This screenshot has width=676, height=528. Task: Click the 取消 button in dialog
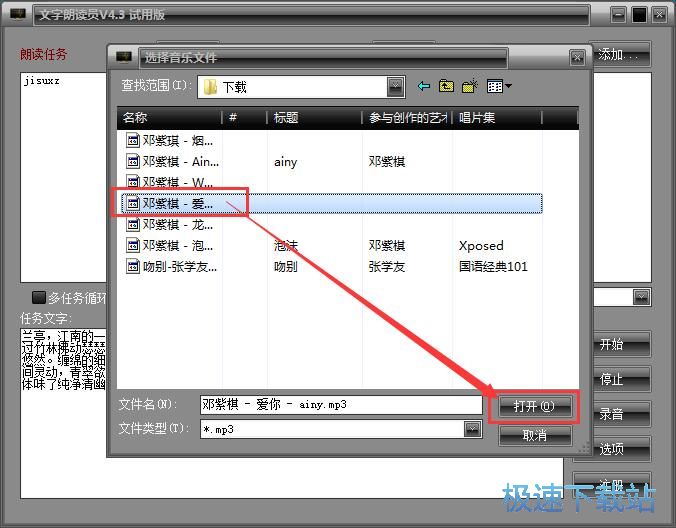pos(535,435)
